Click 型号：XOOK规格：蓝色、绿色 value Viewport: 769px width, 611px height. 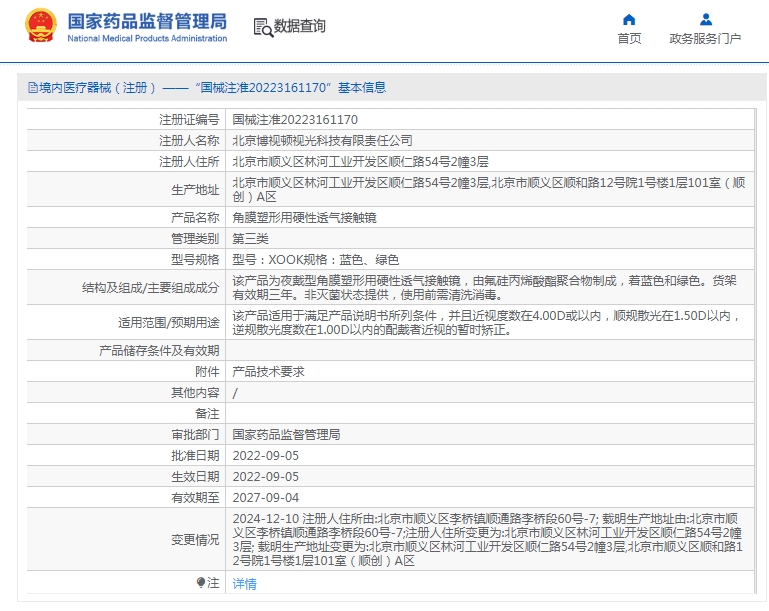[315, 260]
